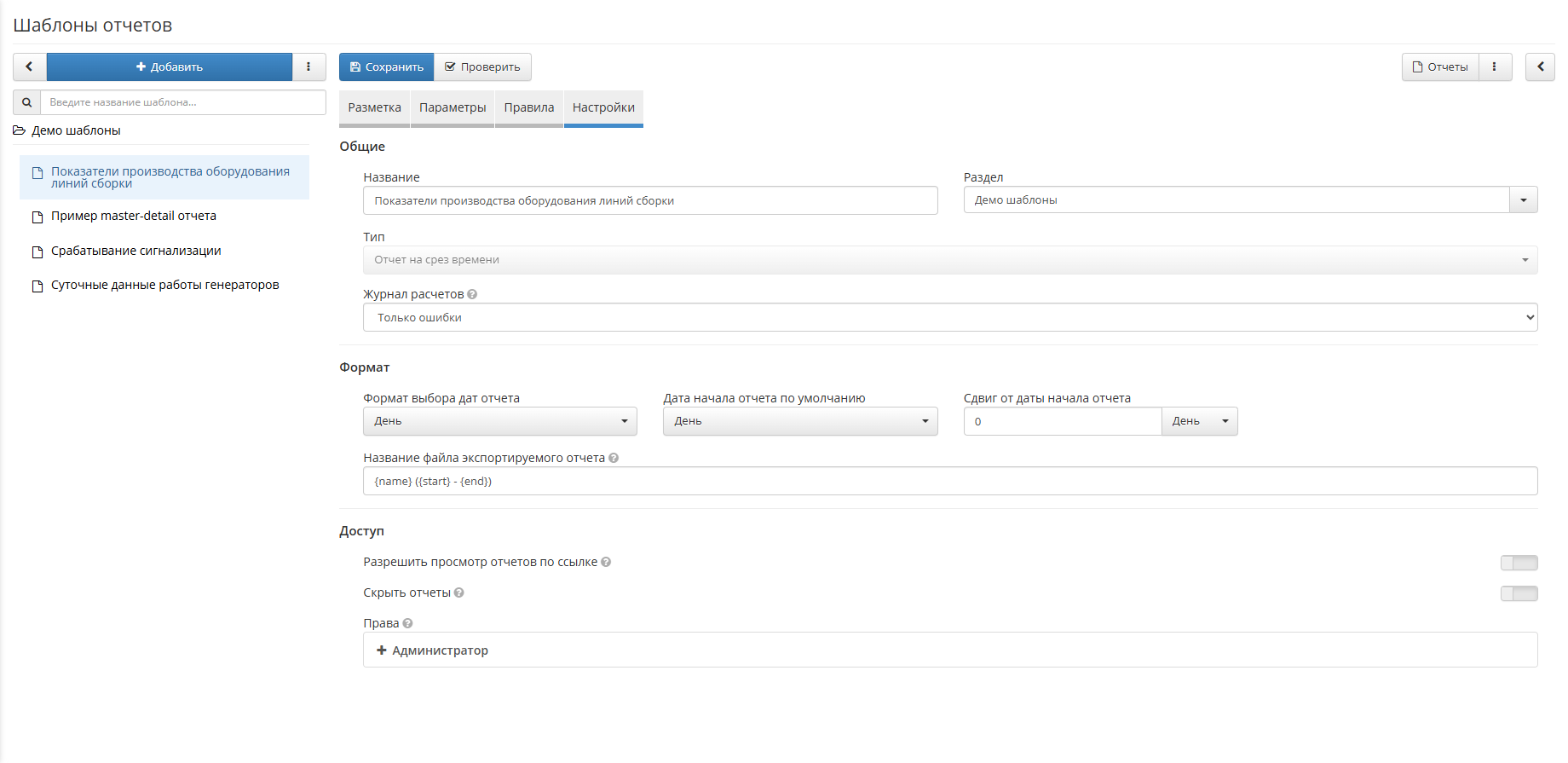Open the Журнал расчетов dropdown
1568x763 pixels.
coord(950,317)
